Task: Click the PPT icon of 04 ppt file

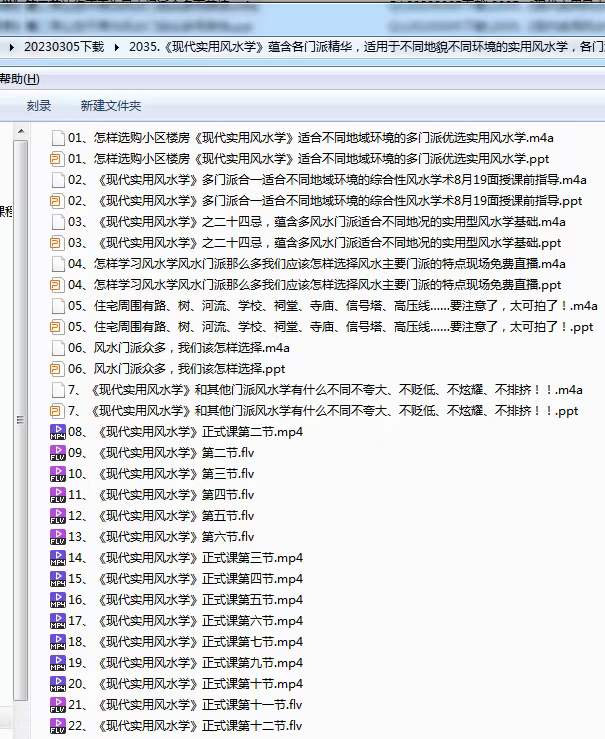Action: 57,285
